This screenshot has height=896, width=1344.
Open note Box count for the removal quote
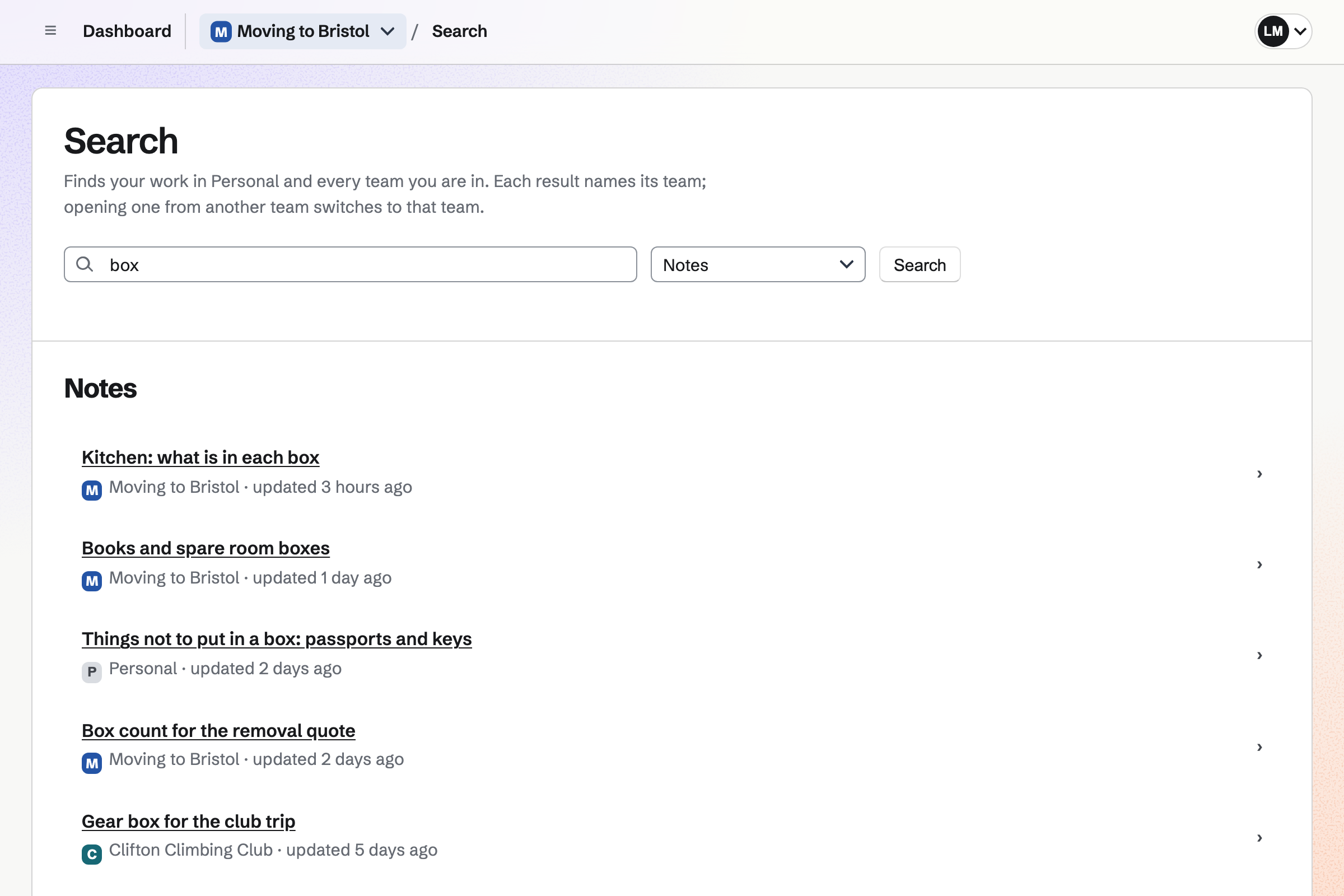click(x=218, y=730)
